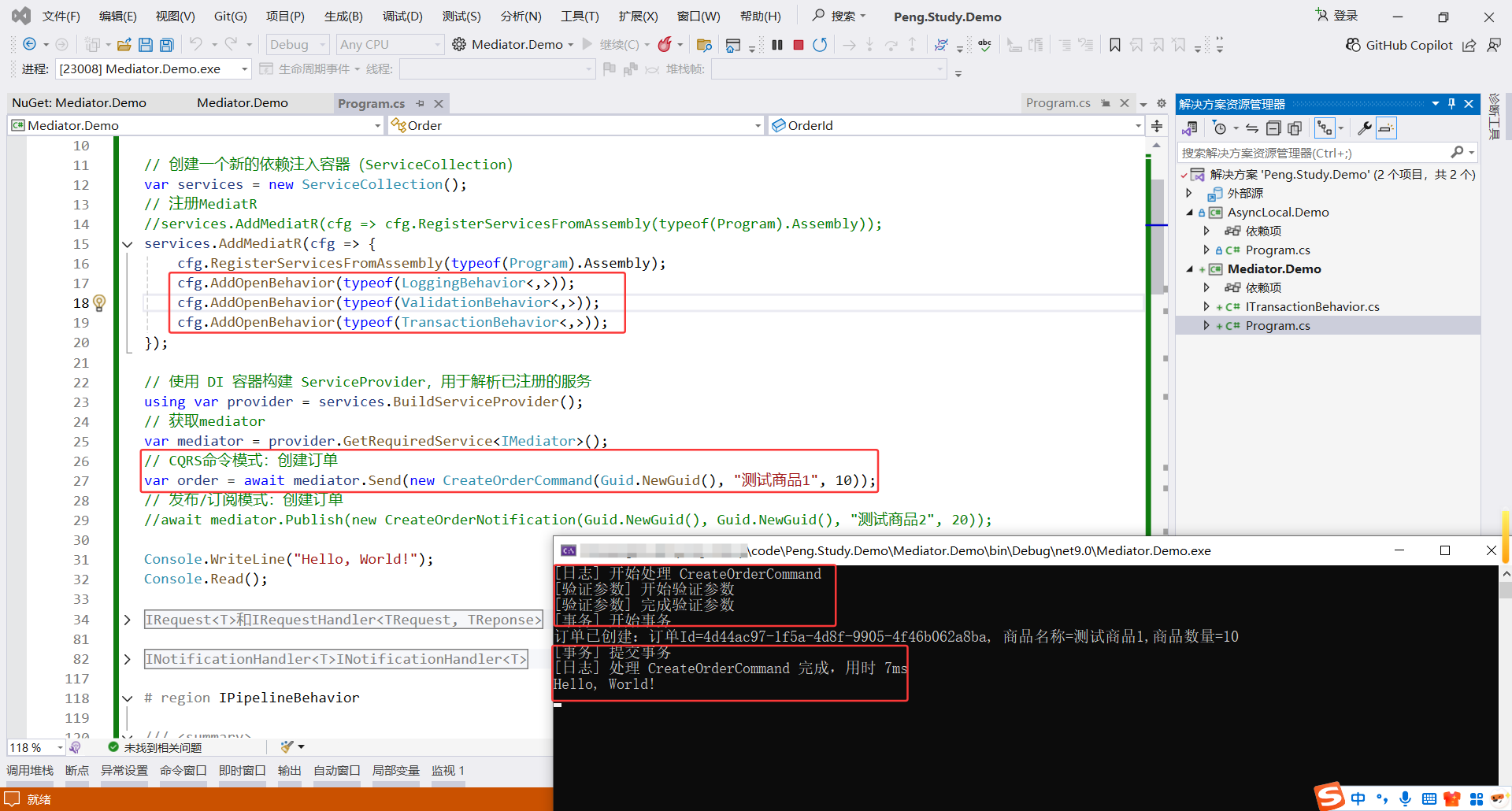Click the Open File folder icon
Screen dimensions: 1512x811
tap(124, 45)
